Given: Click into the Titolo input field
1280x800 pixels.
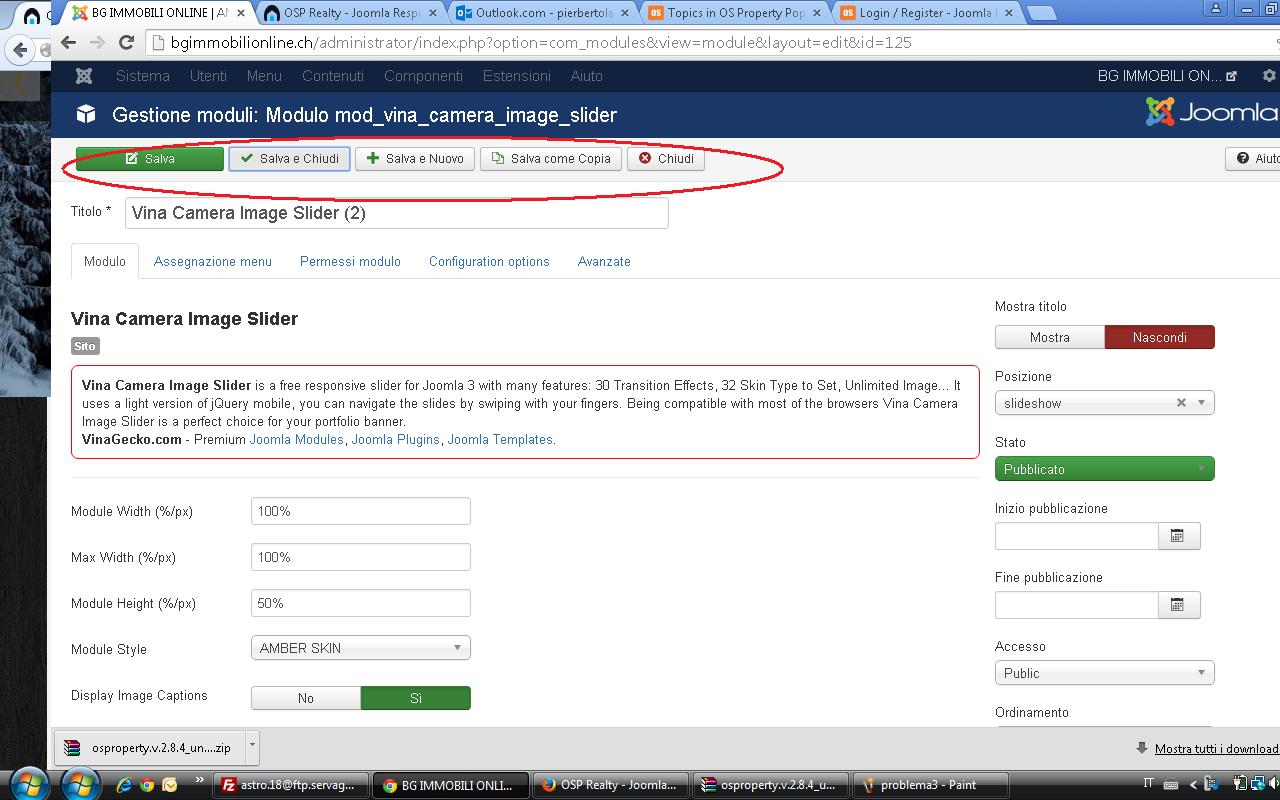Looking at the screenshot, I should pyautogui.click(x=396, y=213).
